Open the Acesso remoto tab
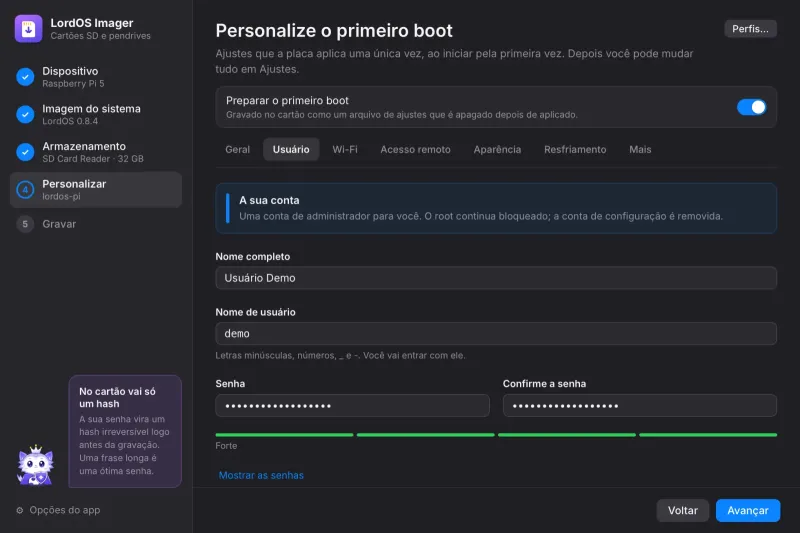The width and height of the screenshot is (800, 533). click(x=415, y=149)
